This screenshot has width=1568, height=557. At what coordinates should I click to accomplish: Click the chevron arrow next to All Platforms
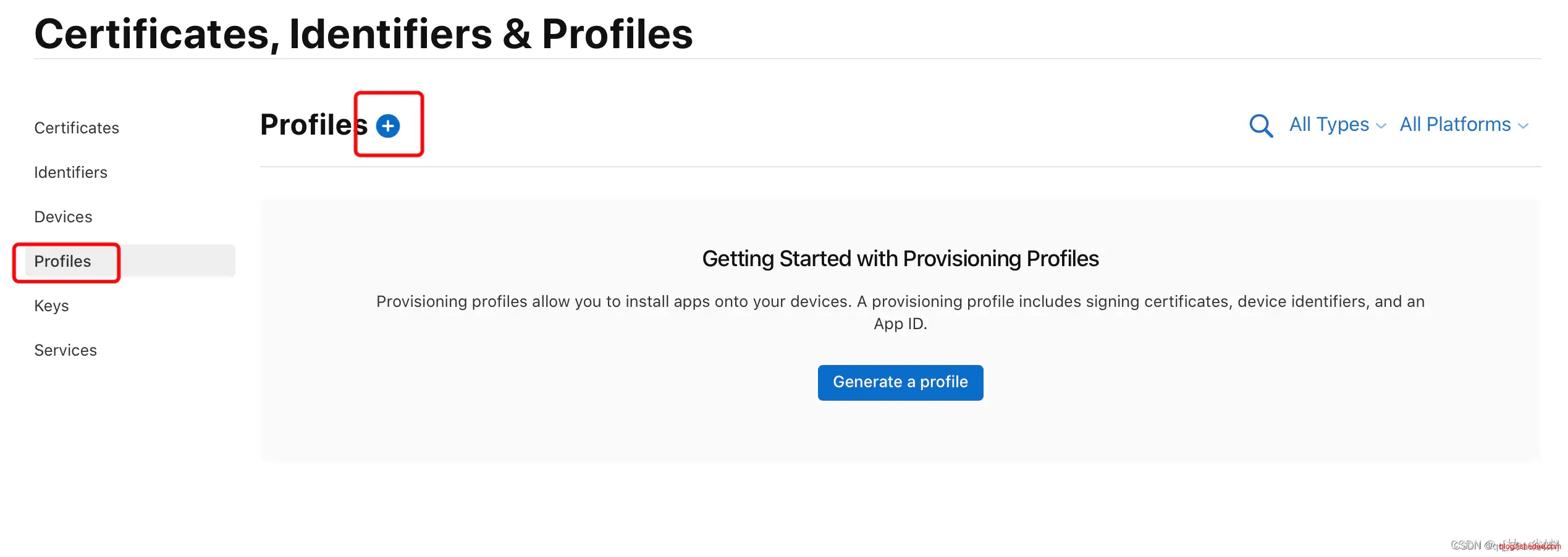(1524, 126)
